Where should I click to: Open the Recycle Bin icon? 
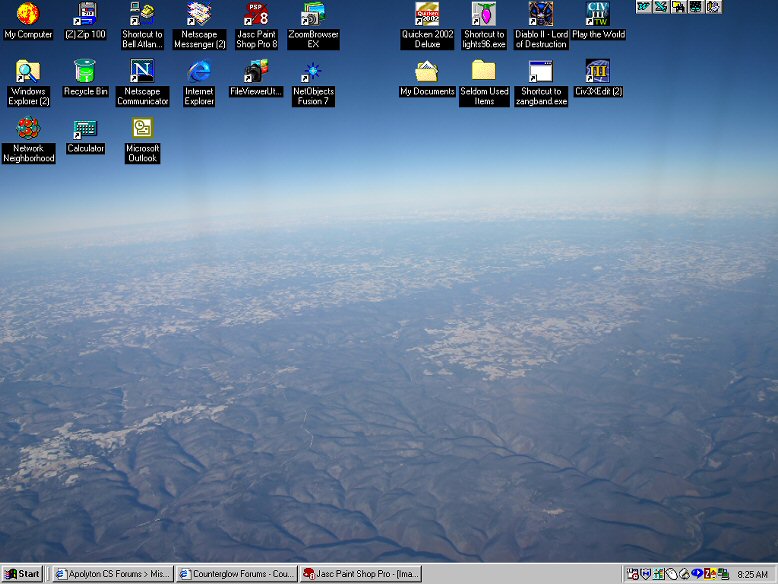(85, 71)
